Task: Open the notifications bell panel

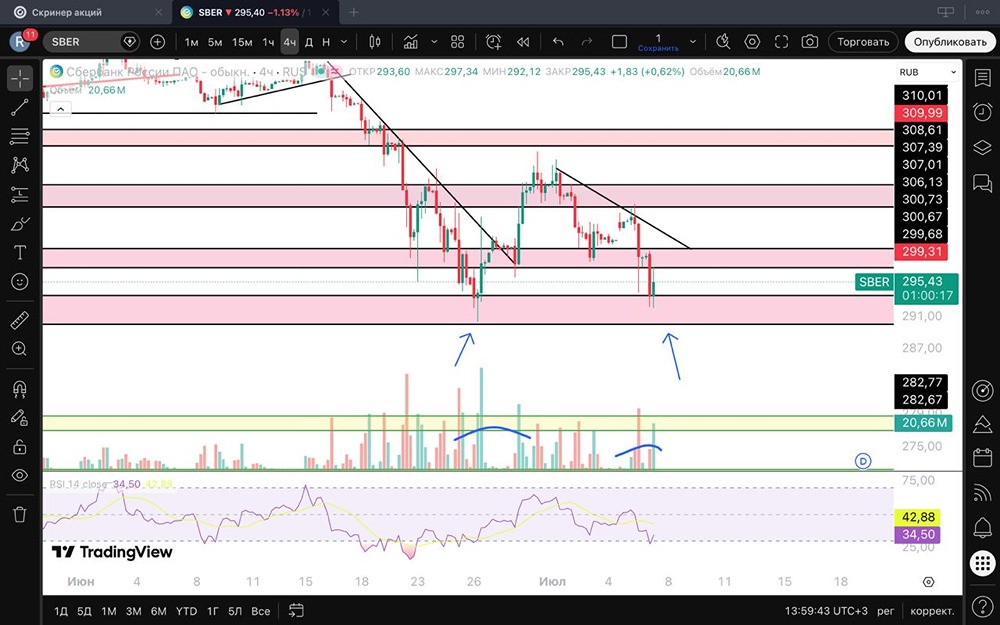Action: [x=982, y=527]
